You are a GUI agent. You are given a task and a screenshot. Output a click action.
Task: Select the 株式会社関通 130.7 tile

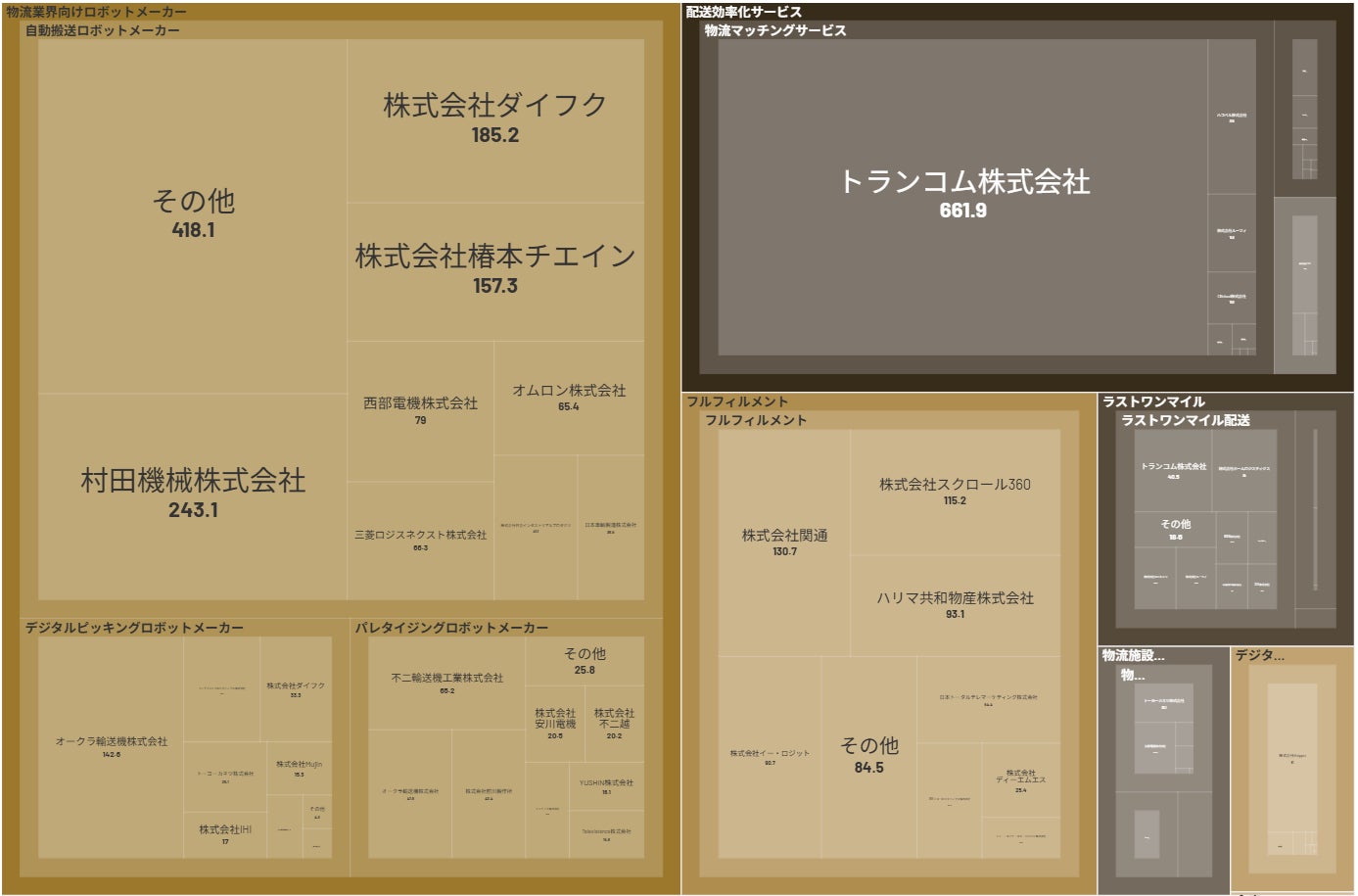click(784, 542)
